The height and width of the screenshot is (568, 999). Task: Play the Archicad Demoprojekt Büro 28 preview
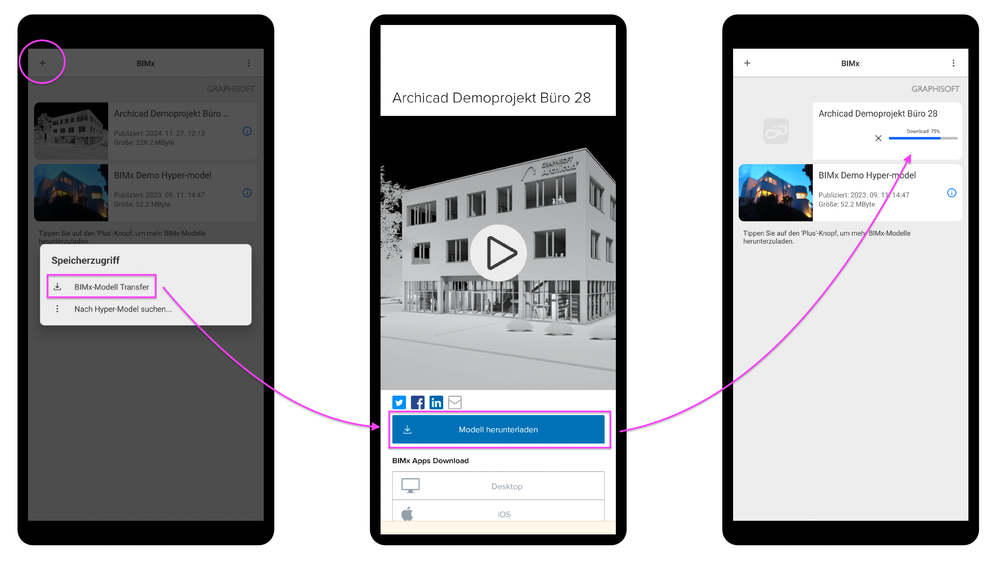point(498,253)
